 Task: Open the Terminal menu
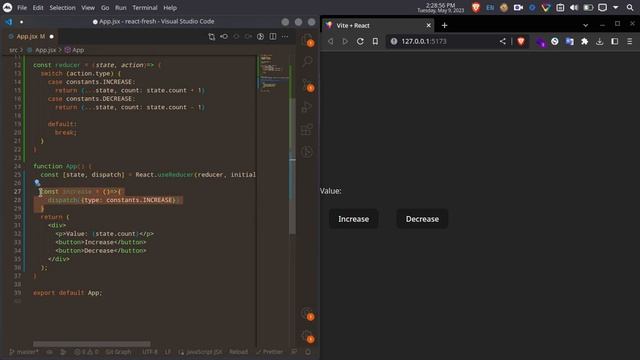tap(145, 8)
